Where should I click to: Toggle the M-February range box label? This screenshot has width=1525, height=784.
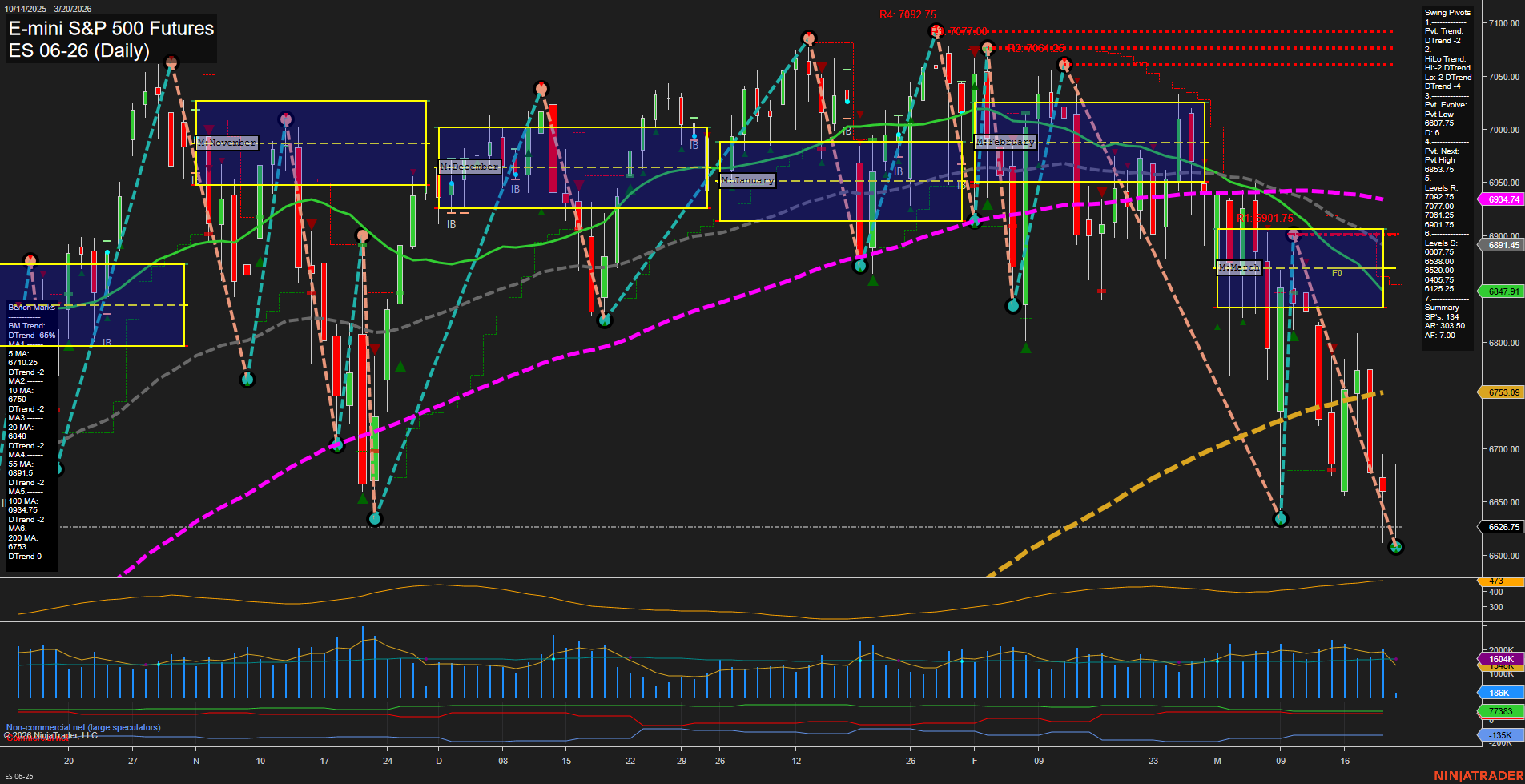coord(1004,142)
